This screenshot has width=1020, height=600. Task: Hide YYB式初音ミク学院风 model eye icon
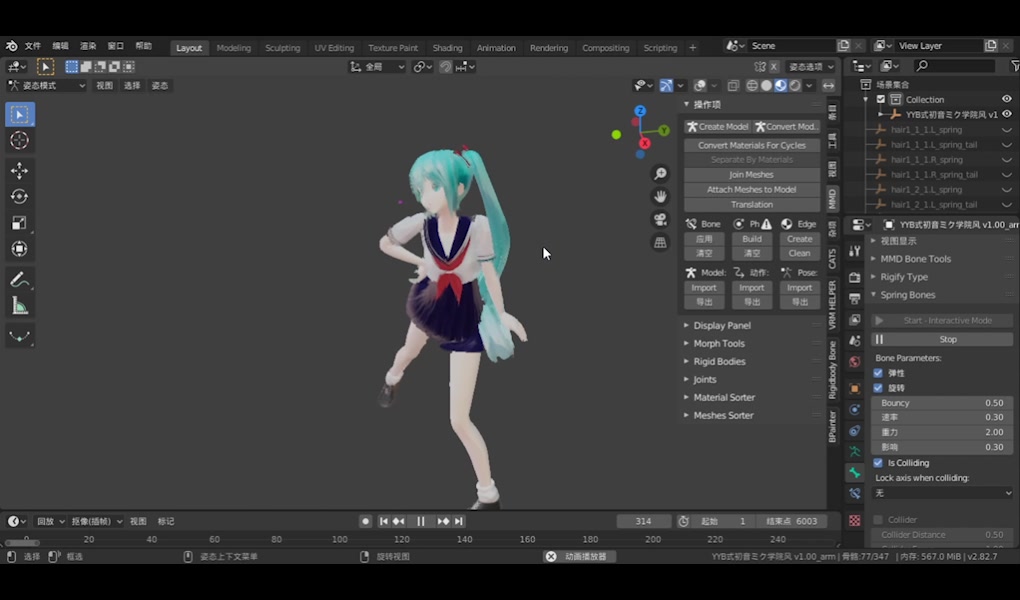coord(1007,115)
